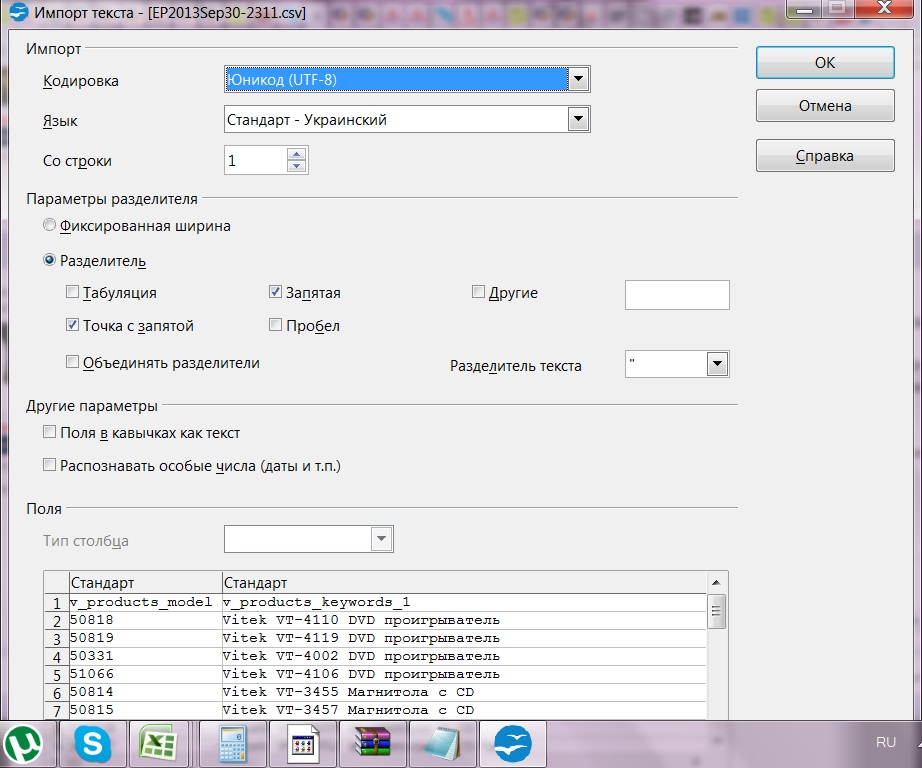Viewport: 922px width, 768px height.
Task: Click the preview vertical scrollbar thumb
Action: click(716, 611)
